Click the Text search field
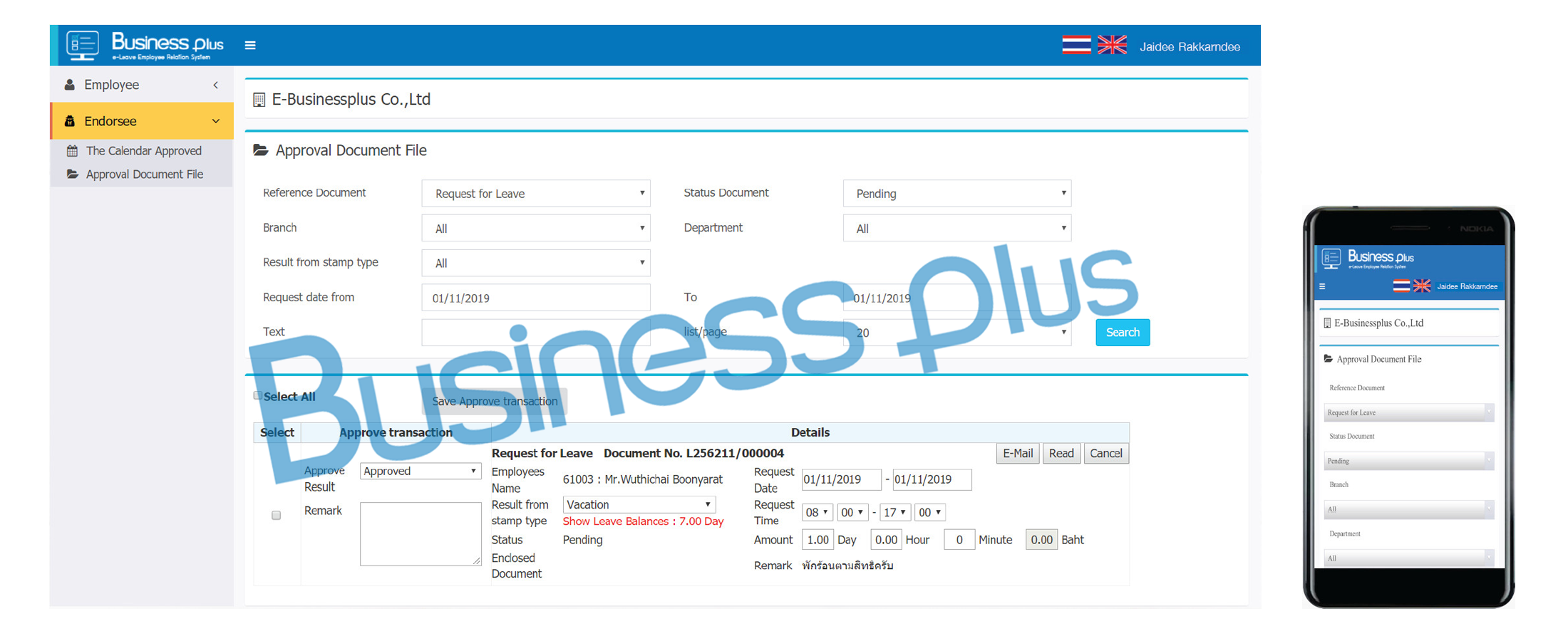The height and width of the screenshot is (641, 1568). point(536,333)
